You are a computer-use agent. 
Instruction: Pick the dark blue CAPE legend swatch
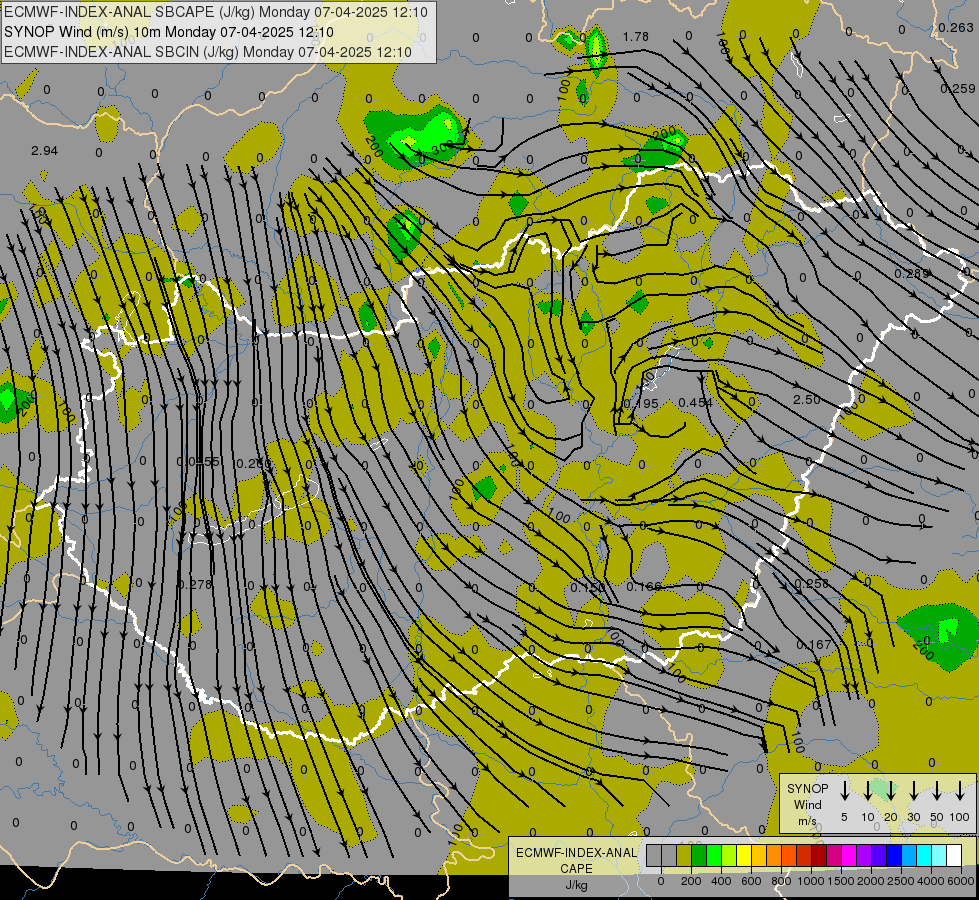pyautogui.click(x=894, y=855)
